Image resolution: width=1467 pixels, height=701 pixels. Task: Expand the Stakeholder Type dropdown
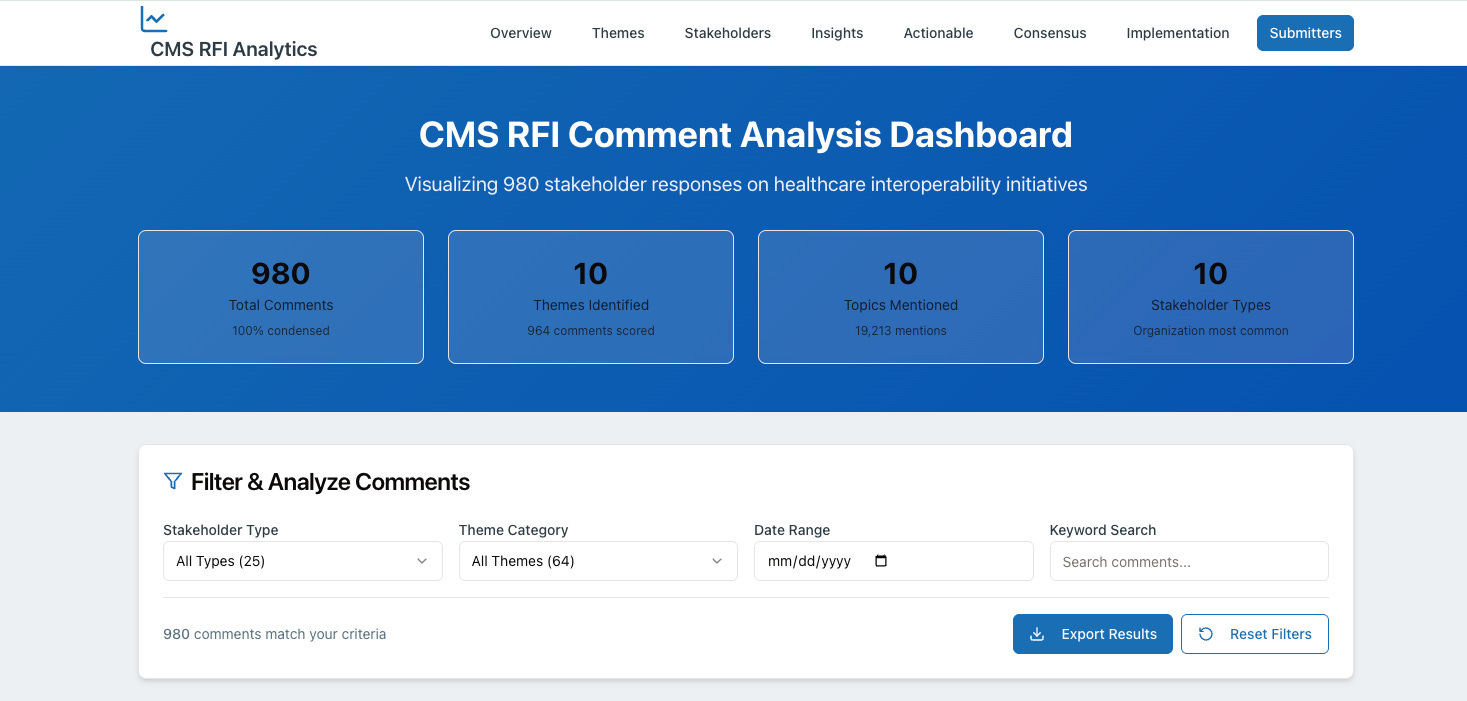[x=303, y=561]
